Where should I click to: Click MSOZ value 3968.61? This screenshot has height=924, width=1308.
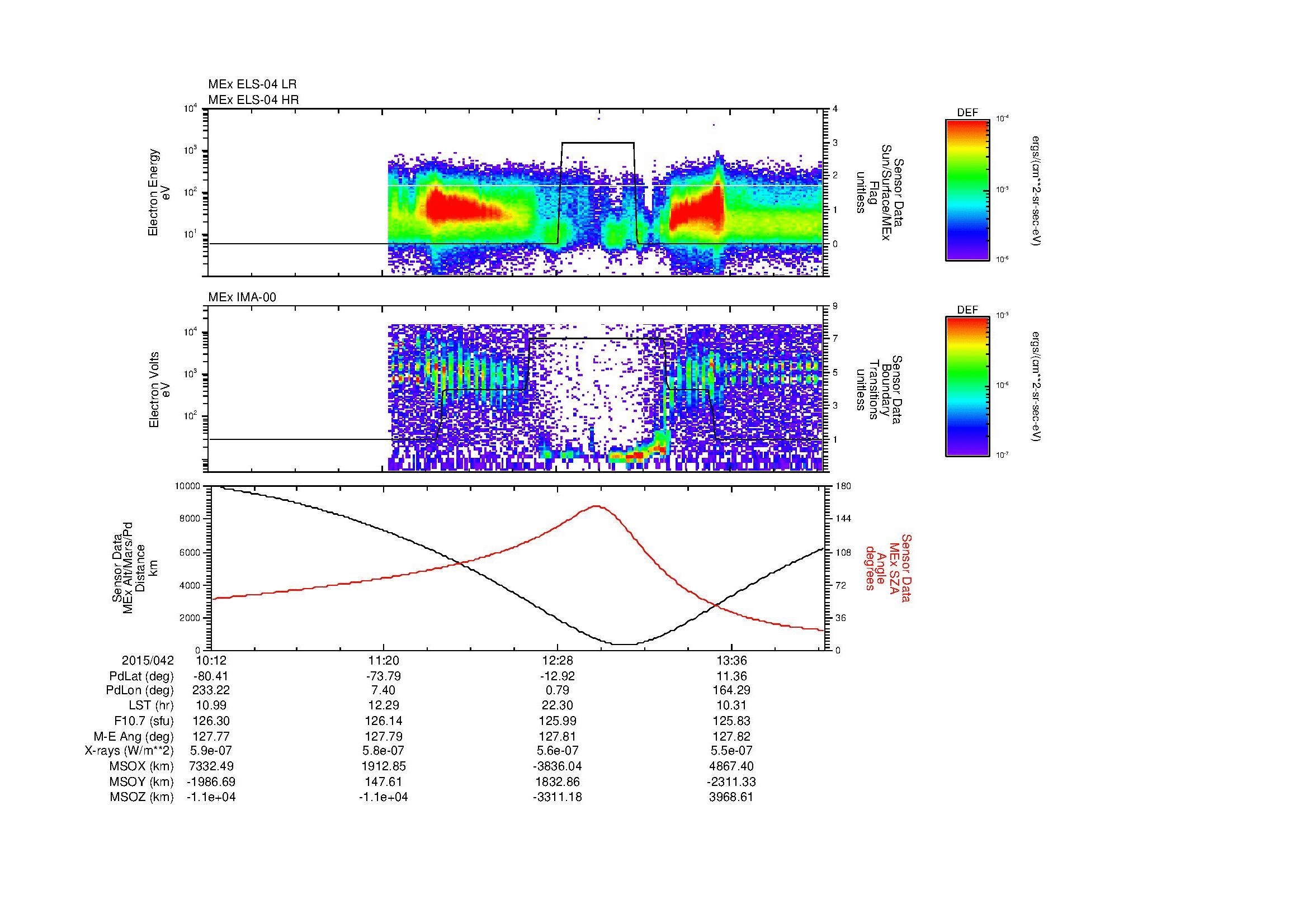[731, 798]
